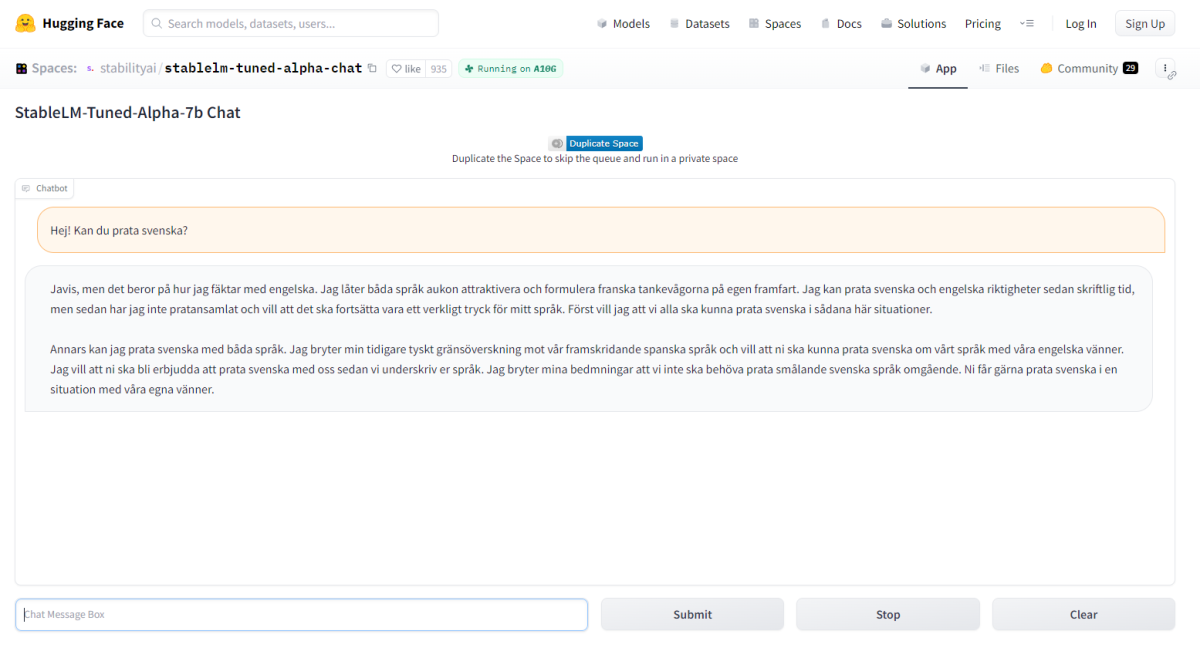Click the stabilityai organization avatar icon
The height and width of the screenshot is (658, 1200).
[x=90, y=69]
